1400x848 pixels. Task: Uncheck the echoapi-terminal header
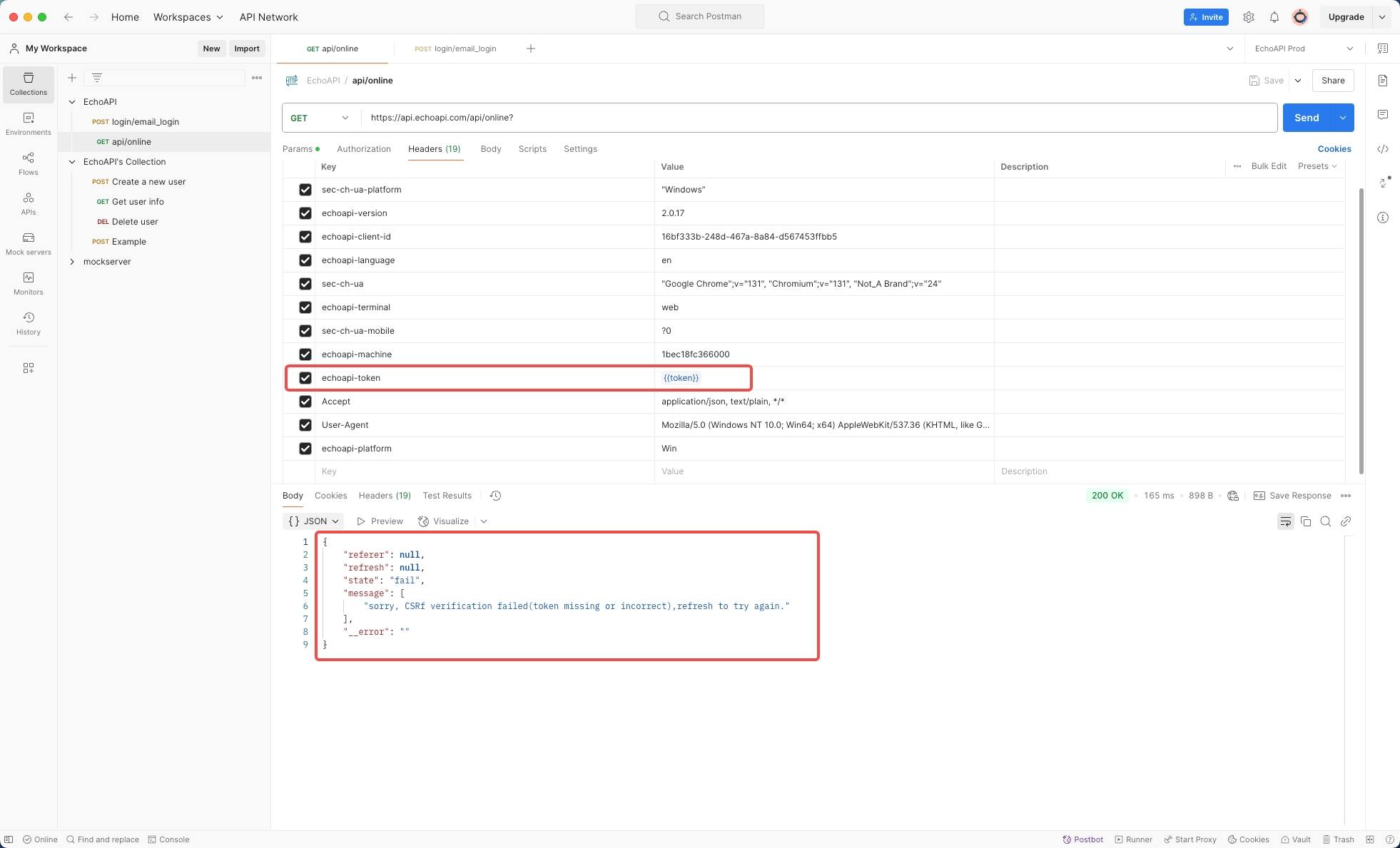pos(305,307)
